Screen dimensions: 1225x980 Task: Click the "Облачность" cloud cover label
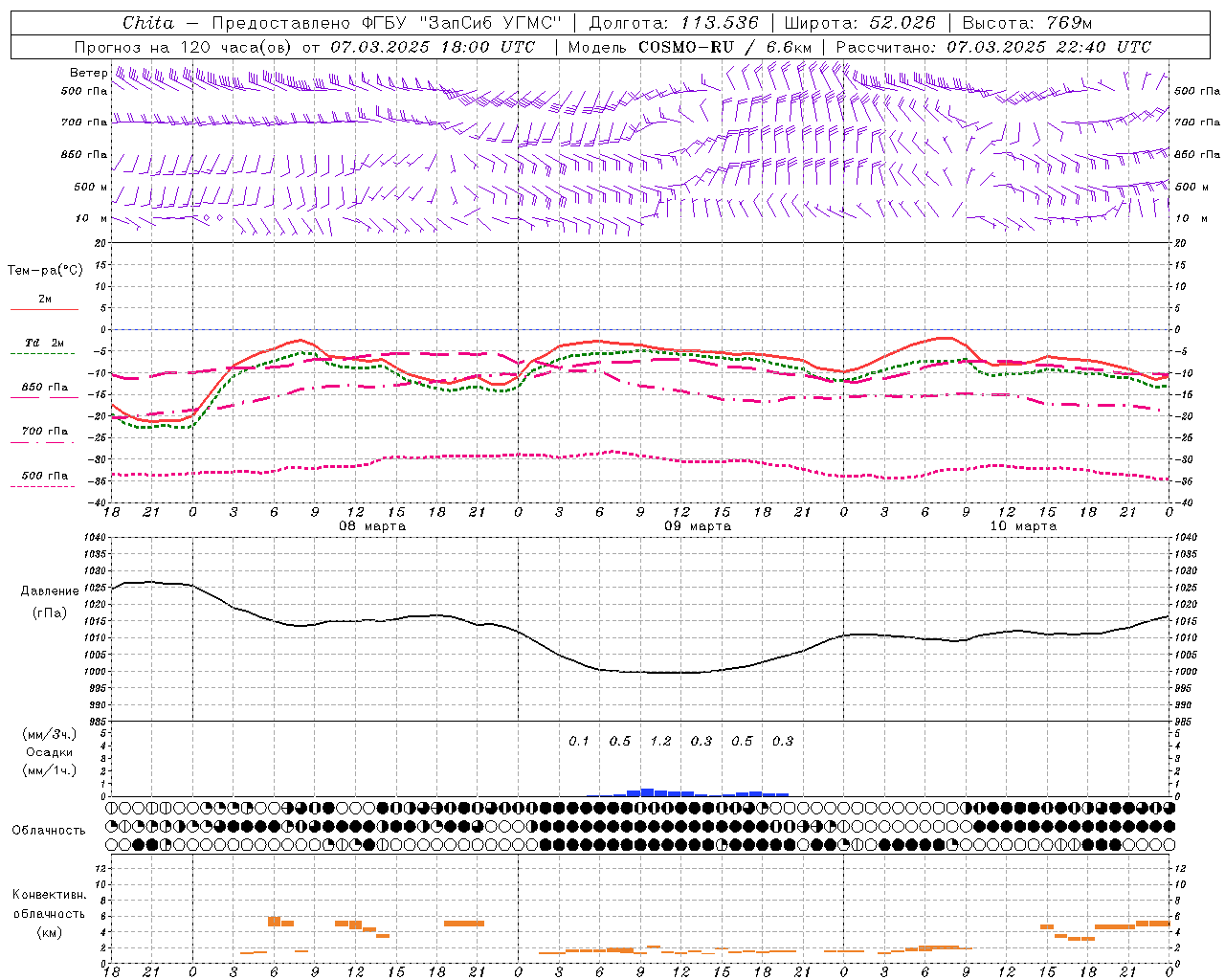coord(49,831)
